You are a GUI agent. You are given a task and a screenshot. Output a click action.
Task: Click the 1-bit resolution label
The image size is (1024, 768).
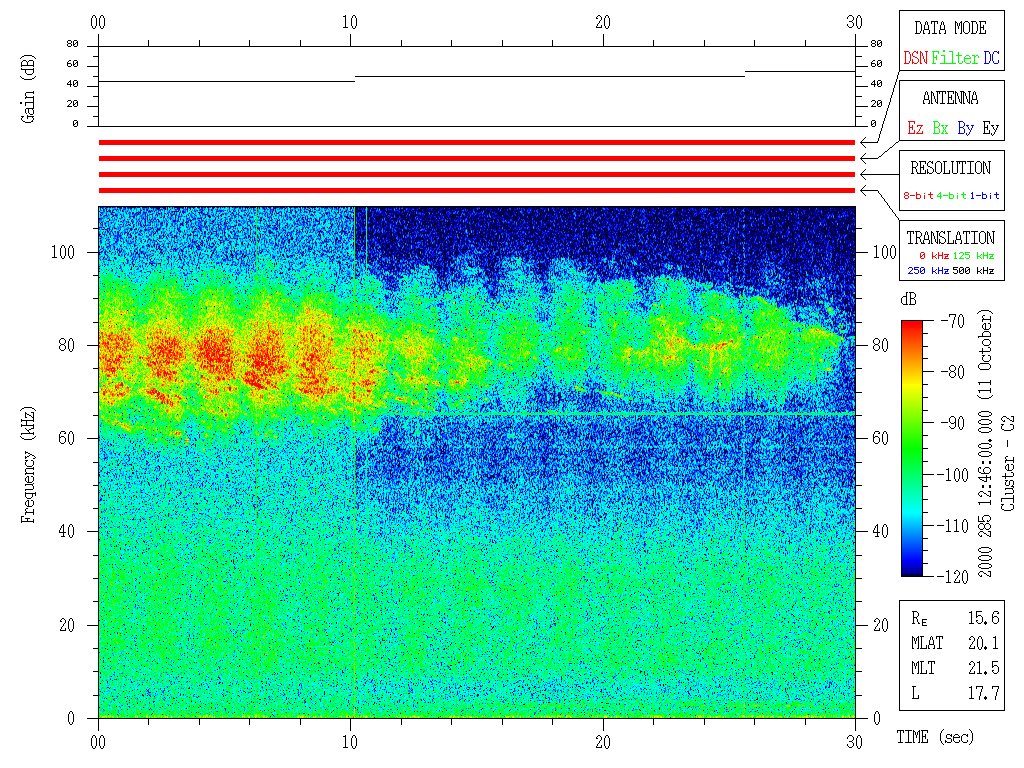point(984,196)
